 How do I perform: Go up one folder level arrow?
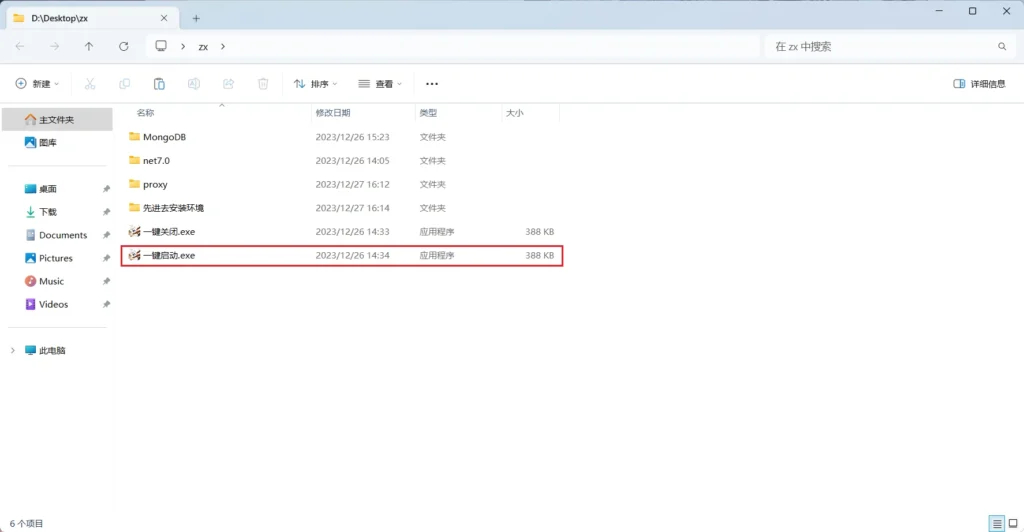(x=89, y=46)
